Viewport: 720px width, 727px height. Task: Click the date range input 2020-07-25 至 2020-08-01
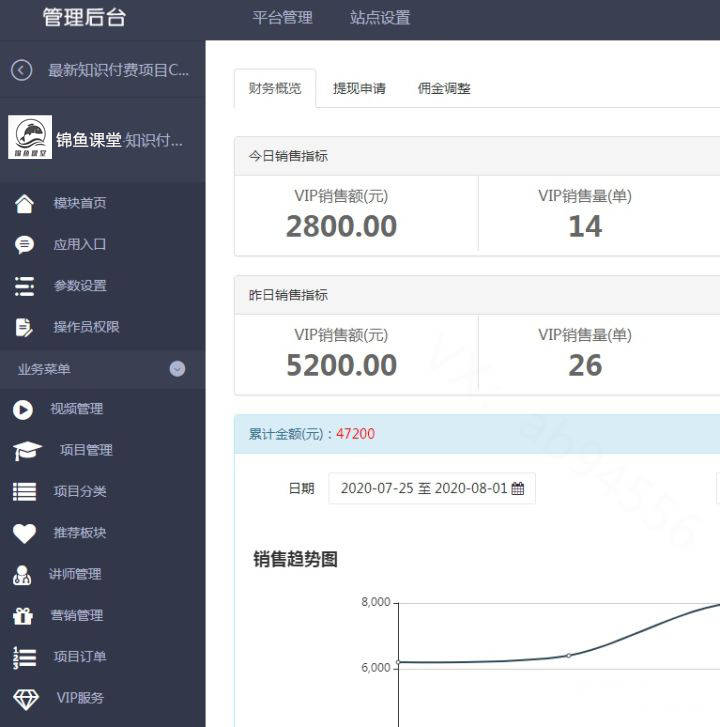pos(432,488)
